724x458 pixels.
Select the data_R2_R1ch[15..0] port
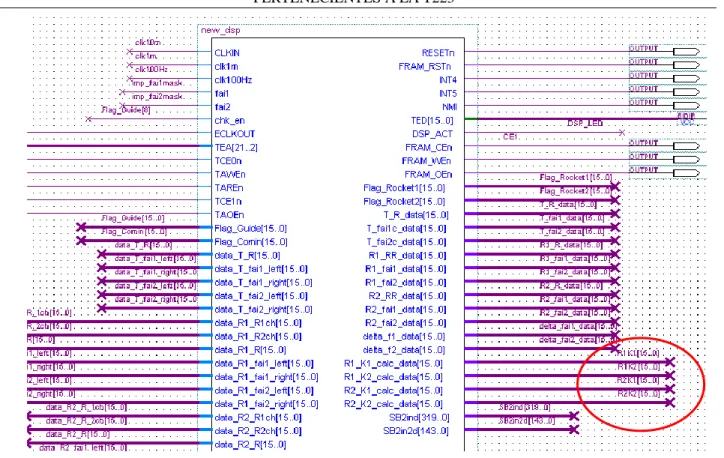258,418
